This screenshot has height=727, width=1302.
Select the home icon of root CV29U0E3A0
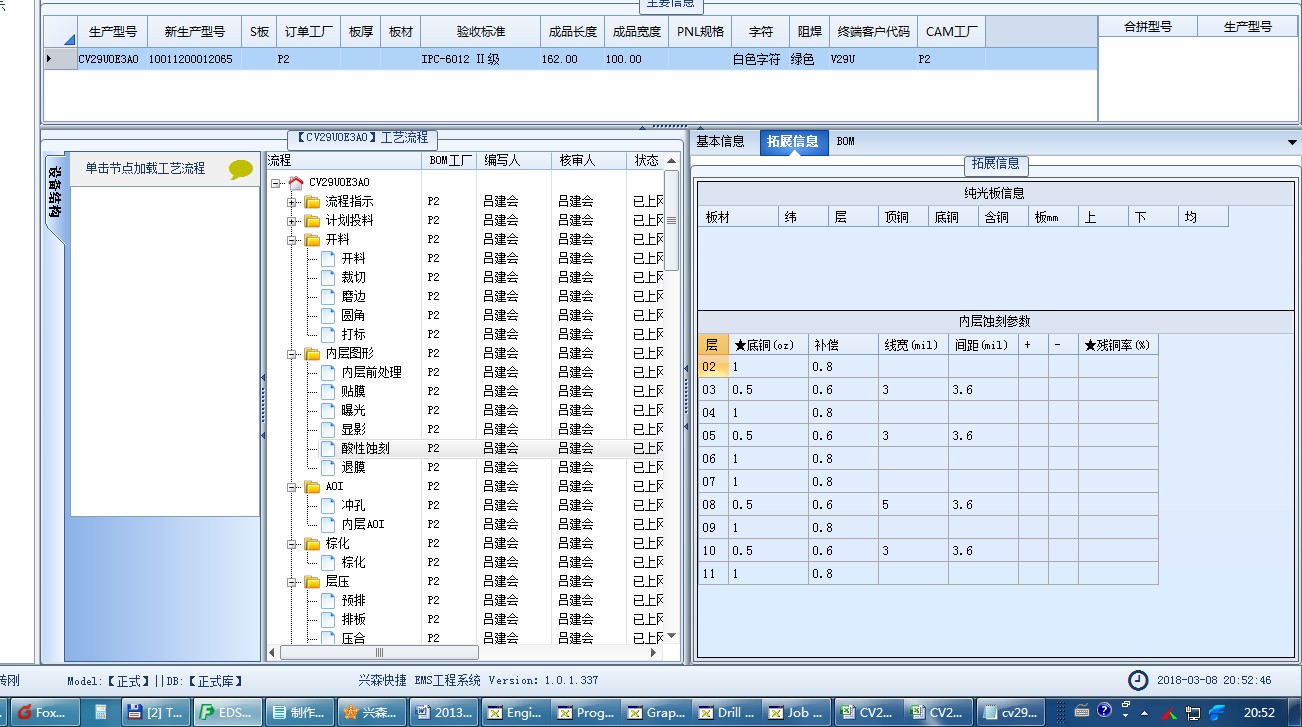click(295, 182)
